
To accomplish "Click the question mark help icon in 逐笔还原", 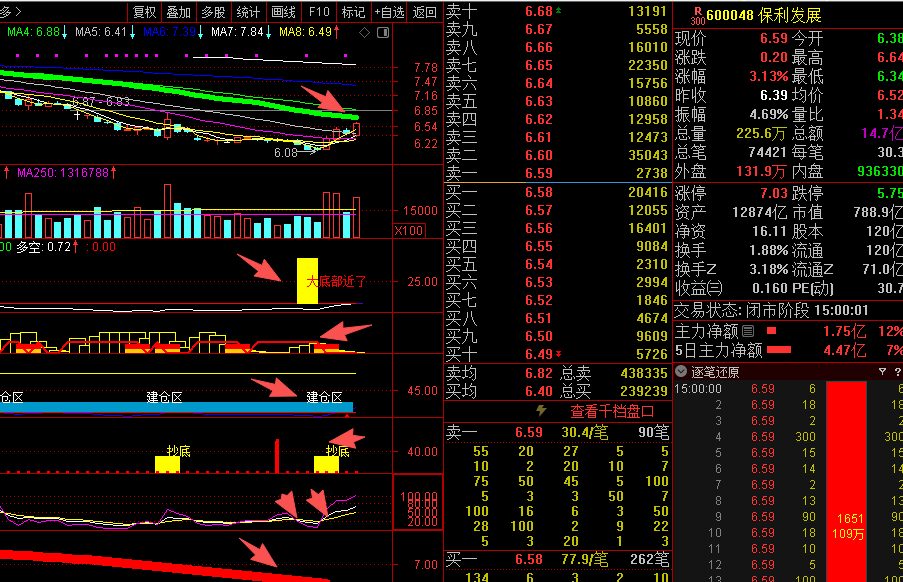I will [x=897, y=371].
